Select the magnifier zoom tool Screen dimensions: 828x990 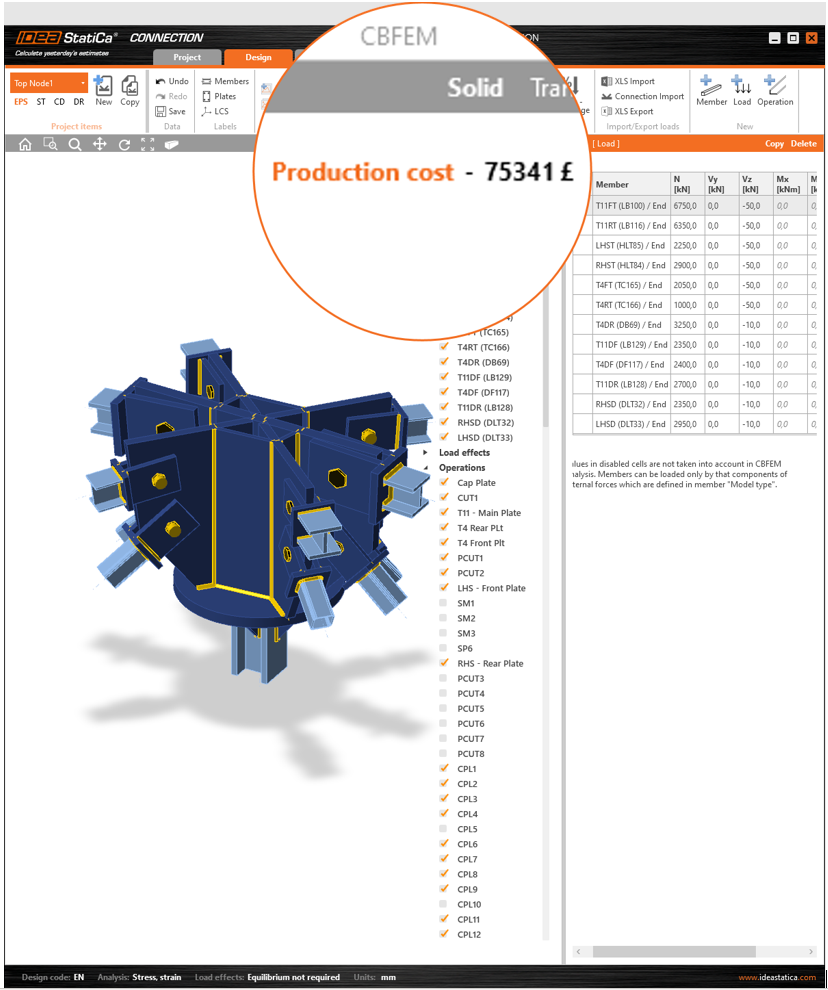(75, 145)
